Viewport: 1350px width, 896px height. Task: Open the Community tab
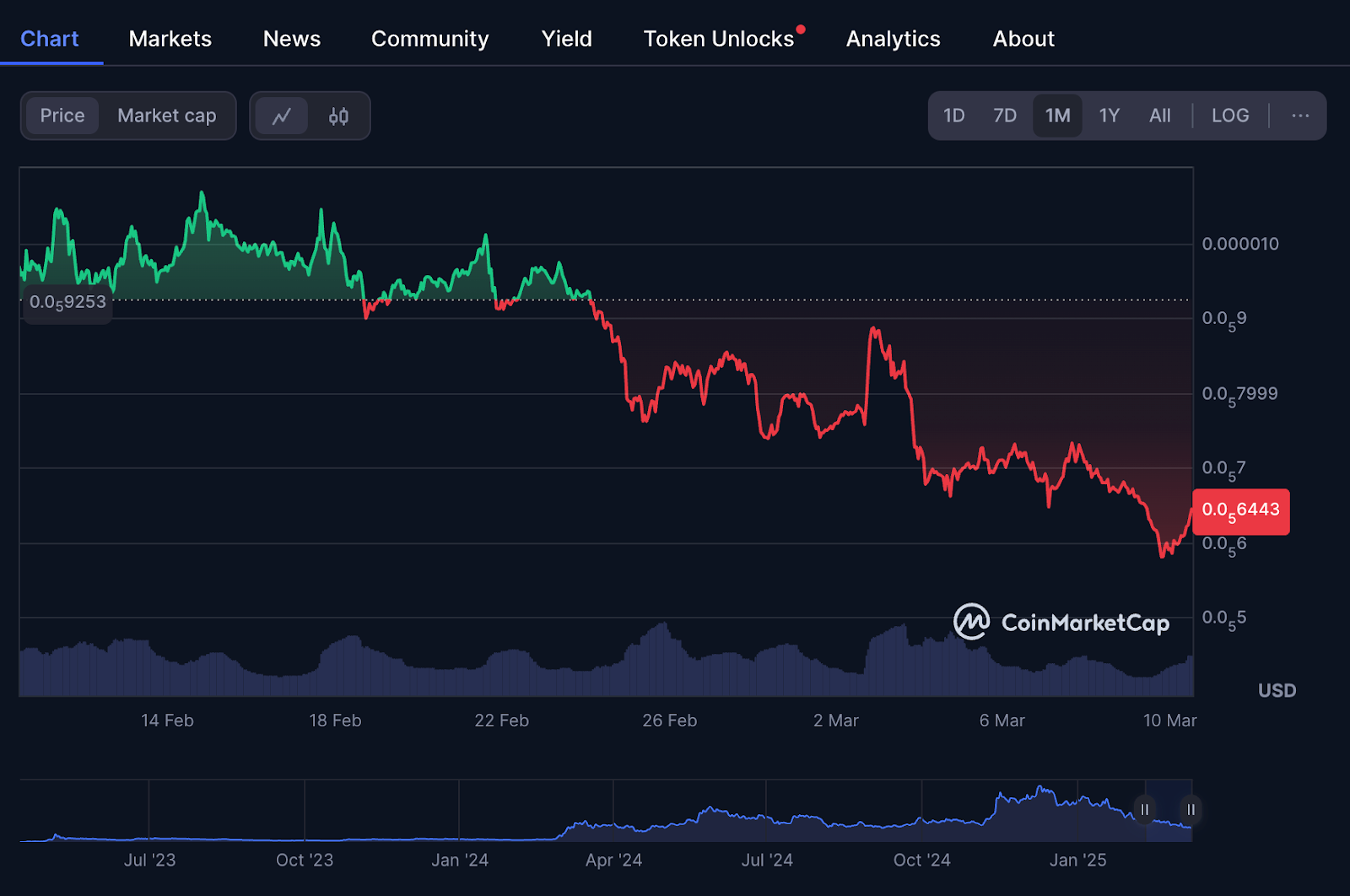click(429, 38)
